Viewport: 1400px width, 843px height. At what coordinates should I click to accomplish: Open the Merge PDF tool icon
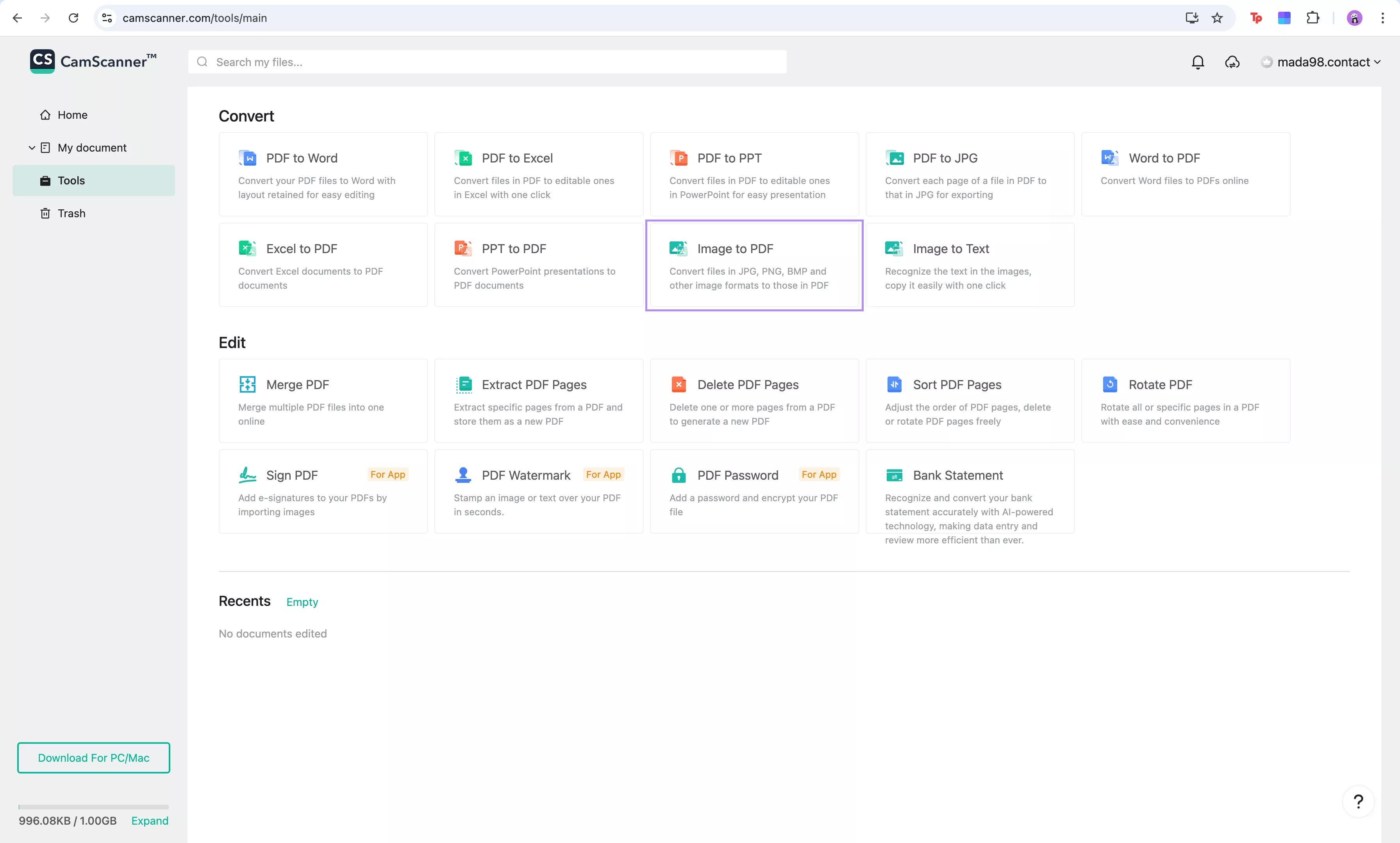[248, 384]
